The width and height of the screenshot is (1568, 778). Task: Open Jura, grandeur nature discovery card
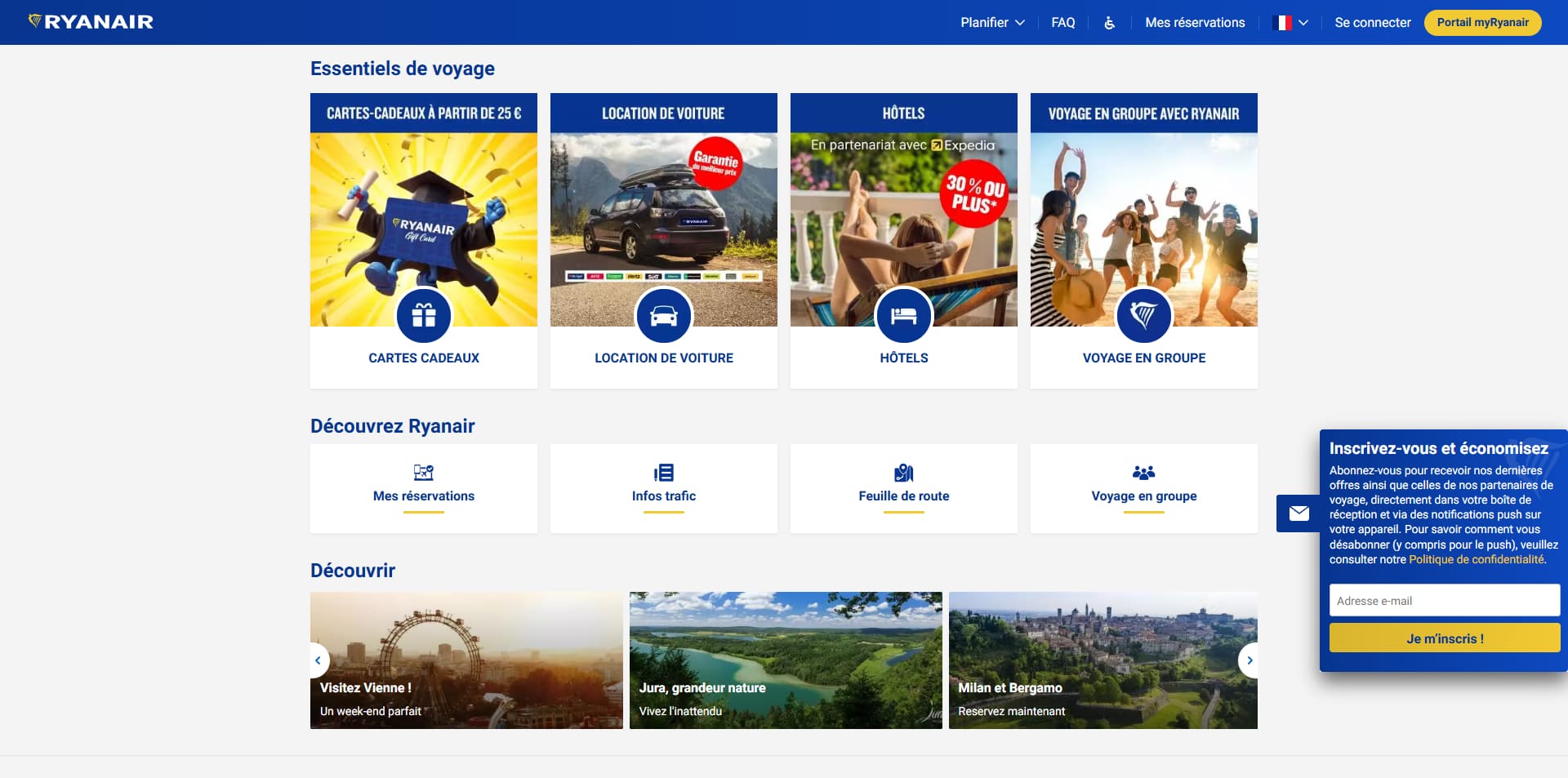click(786, 660)
